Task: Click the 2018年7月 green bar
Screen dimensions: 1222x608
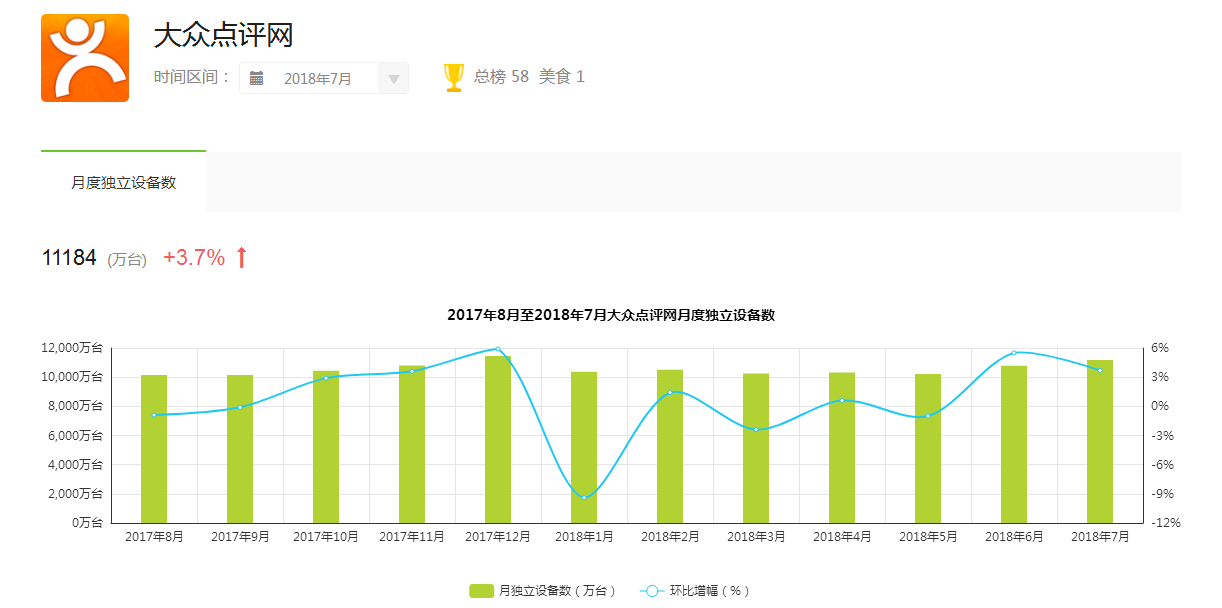Action: click(x=1100, y=441)
